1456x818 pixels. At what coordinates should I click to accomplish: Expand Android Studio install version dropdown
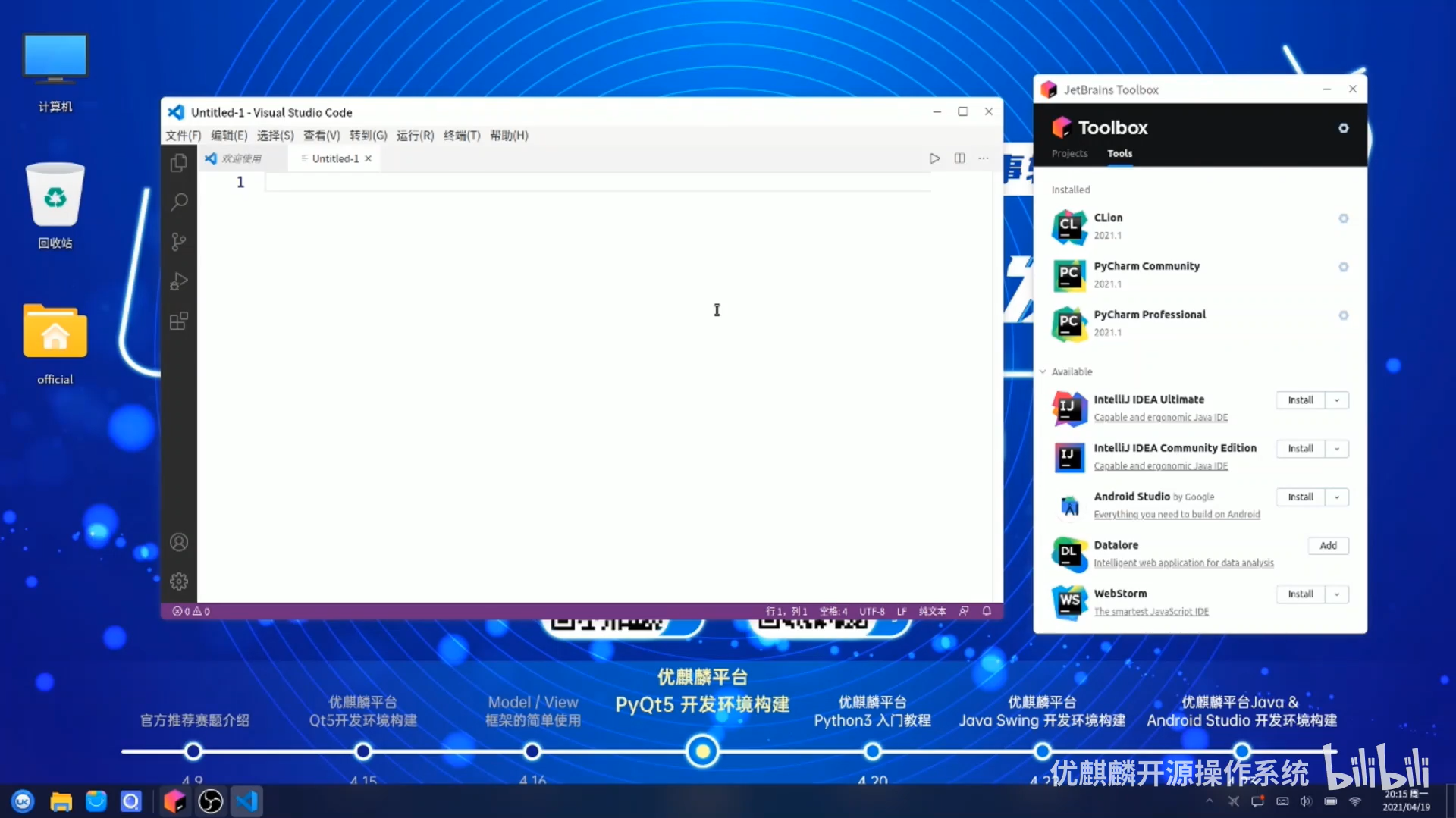pos(1337,497)
